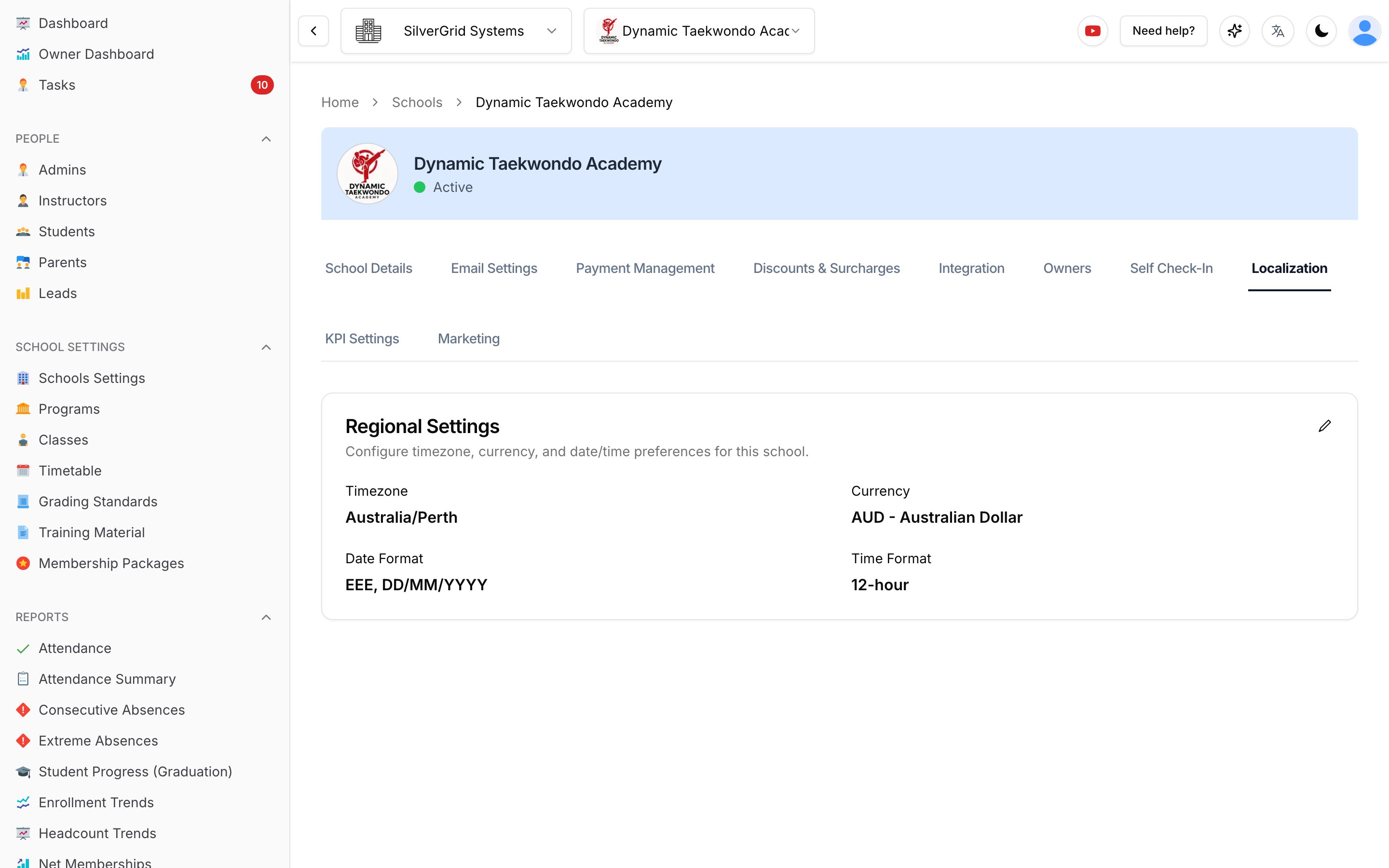
Task: Click the Parents icon in sidebar
Action: [x=23, y=262]
